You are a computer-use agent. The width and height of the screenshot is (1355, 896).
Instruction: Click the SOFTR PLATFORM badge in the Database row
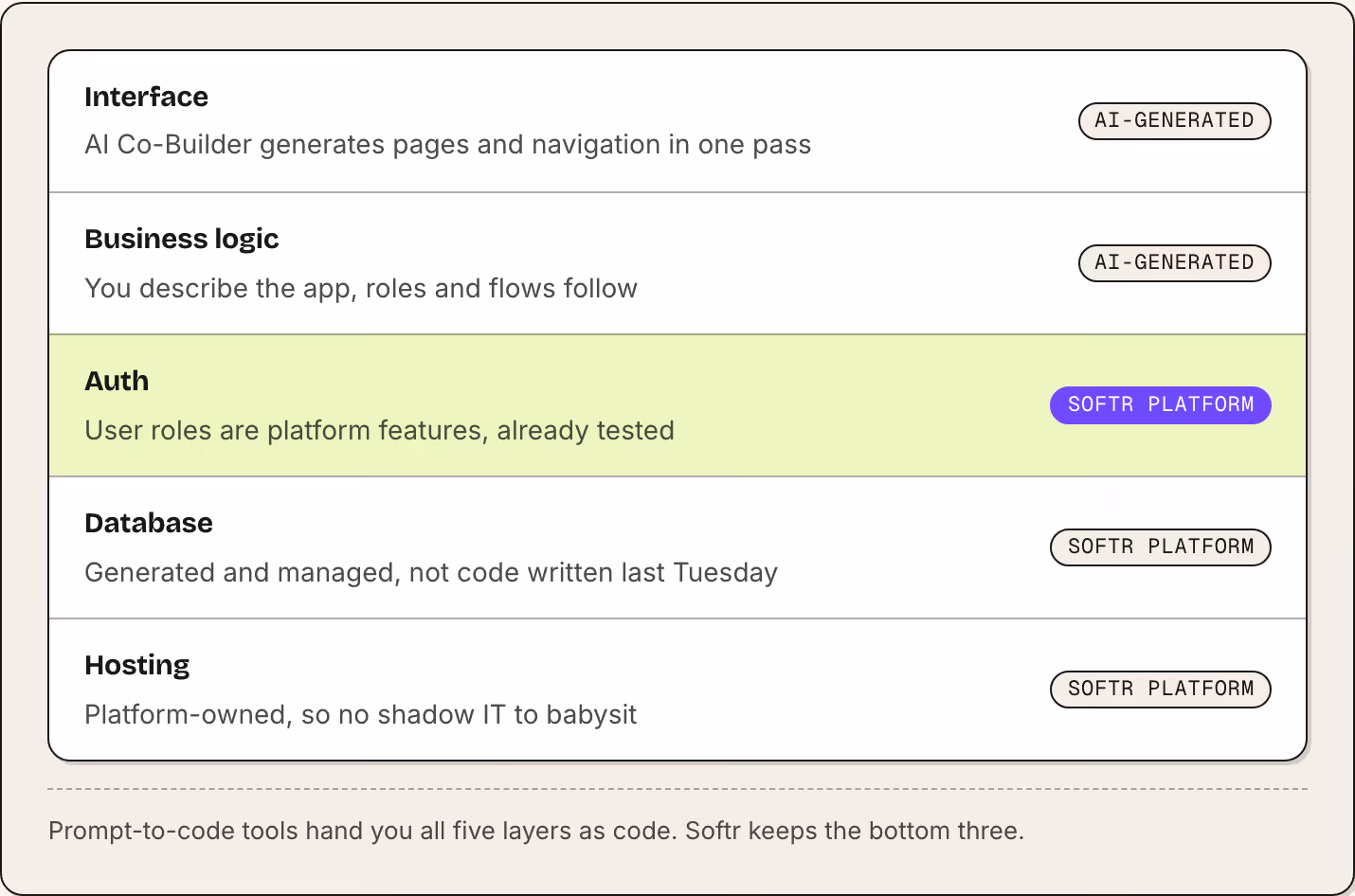tap(1160, 547)
